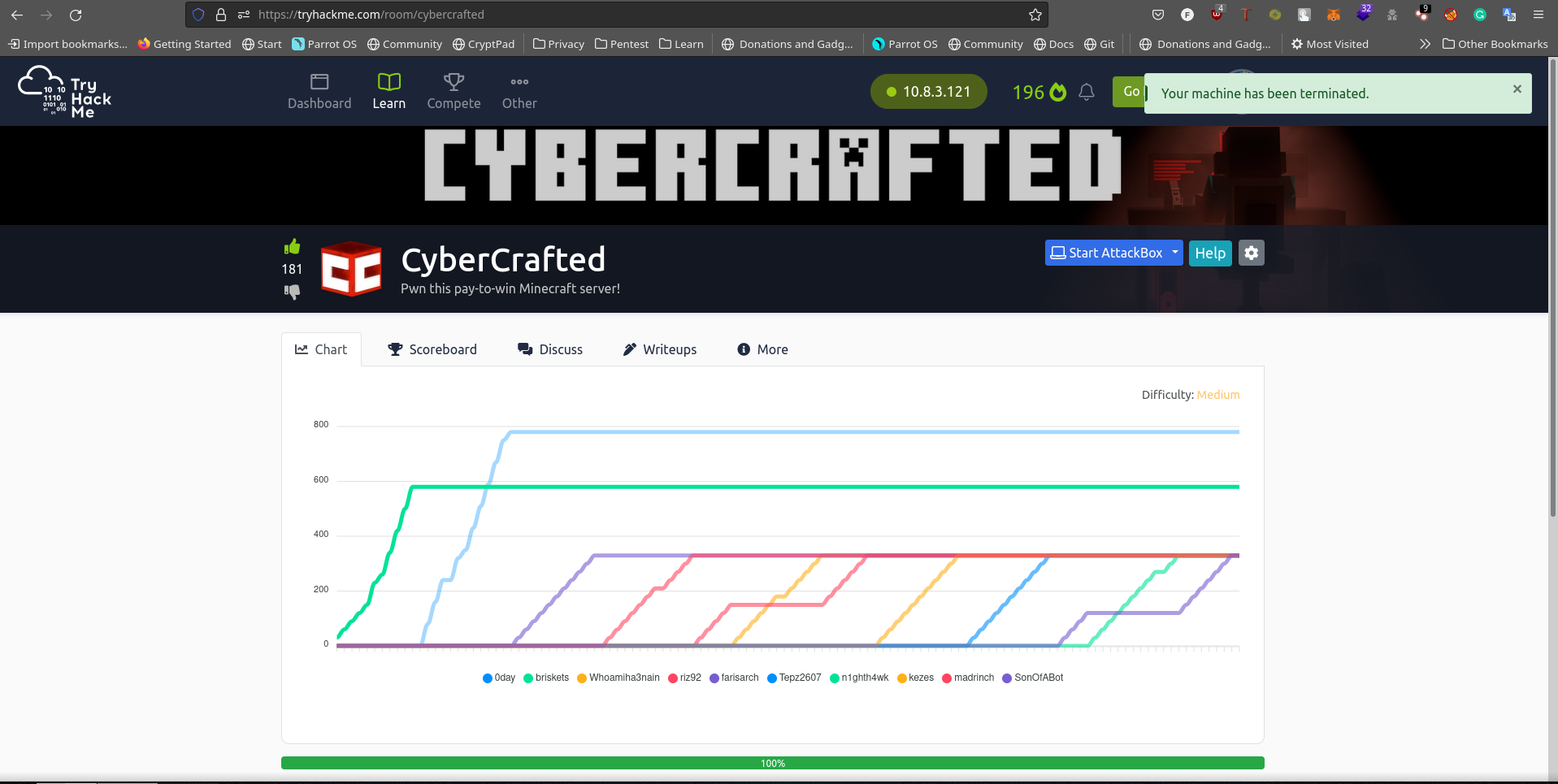The image size is (1558, 784).
Task: Click the browser Back arrow
Action: pyautogui.click(x=17, y=15)
